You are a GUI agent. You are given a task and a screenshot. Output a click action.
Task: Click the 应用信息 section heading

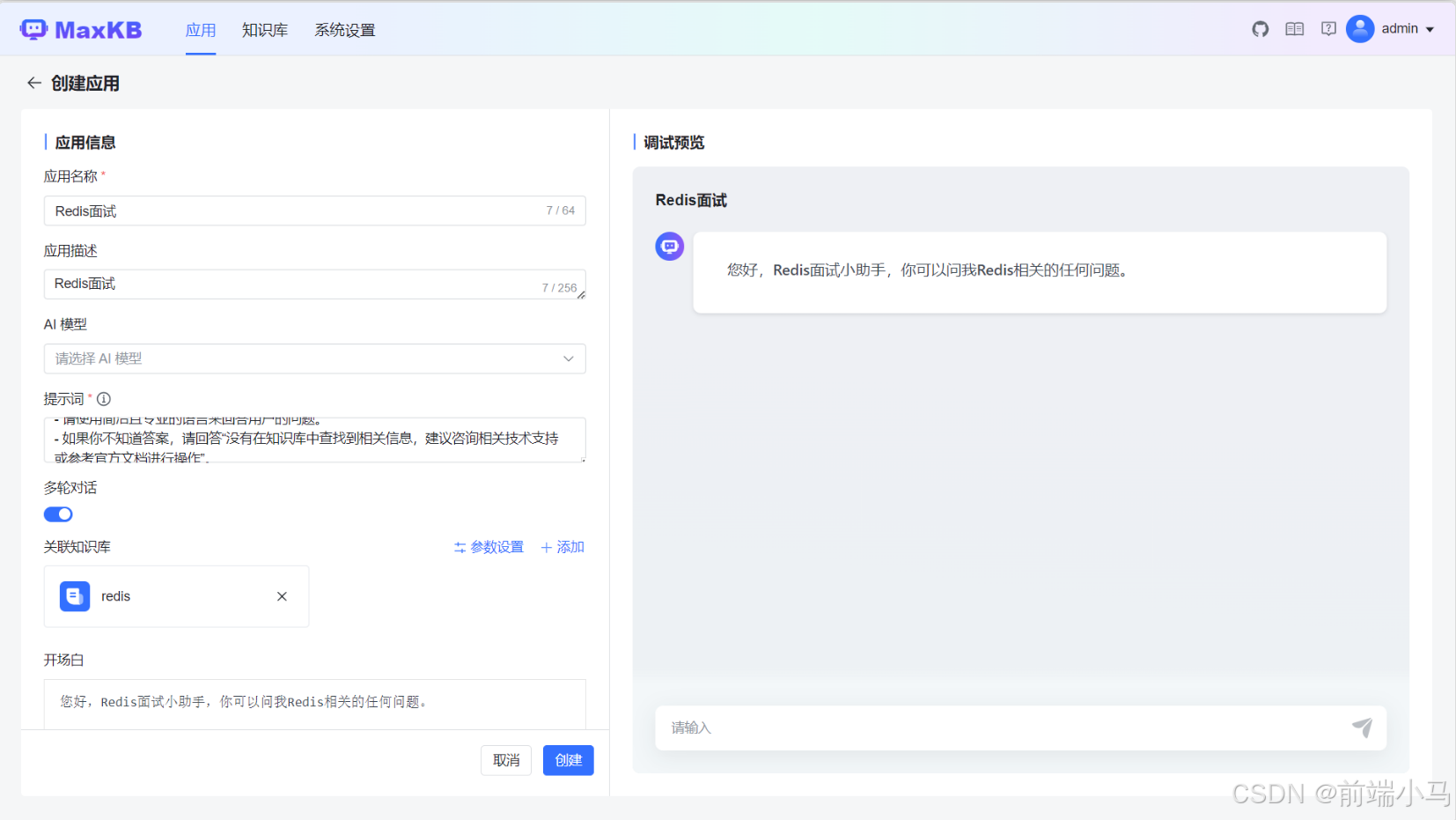point(85,143)
